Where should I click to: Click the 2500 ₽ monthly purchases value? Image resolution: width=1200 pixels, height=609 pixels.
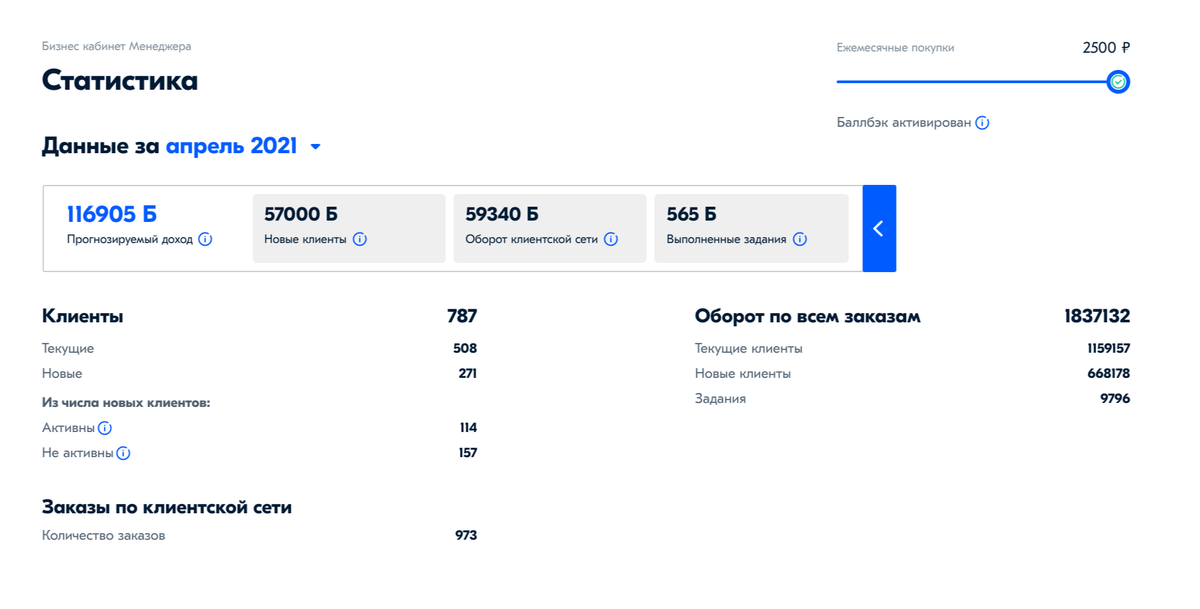[1106, 47]
